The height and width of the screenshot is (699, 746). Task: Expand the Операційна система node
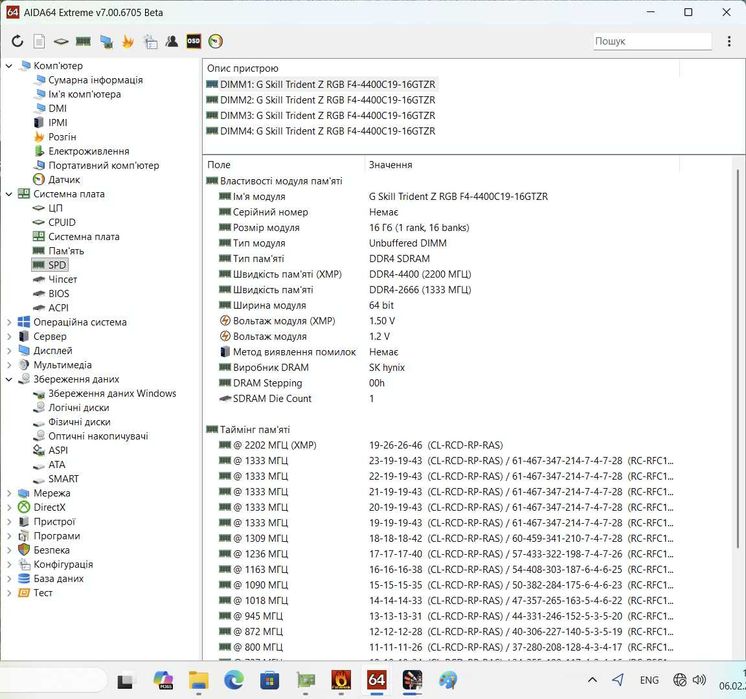click(x=9, y=322)
